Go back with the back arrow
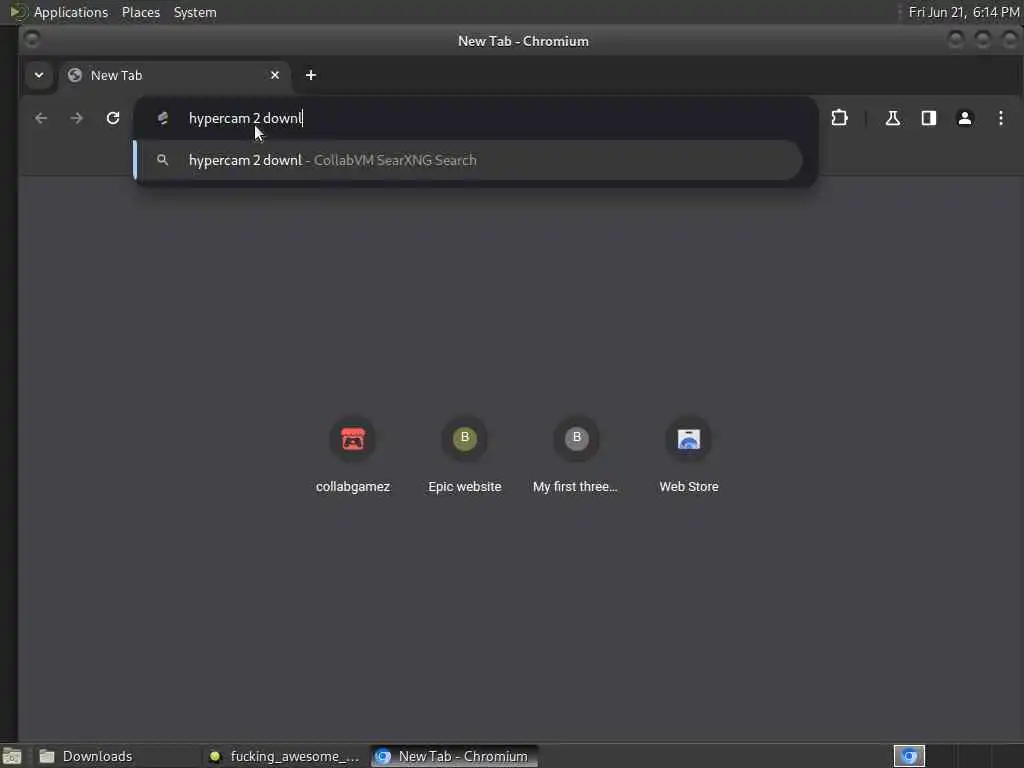The height and width of the screenshot is (768, 1024). [41, 118]
